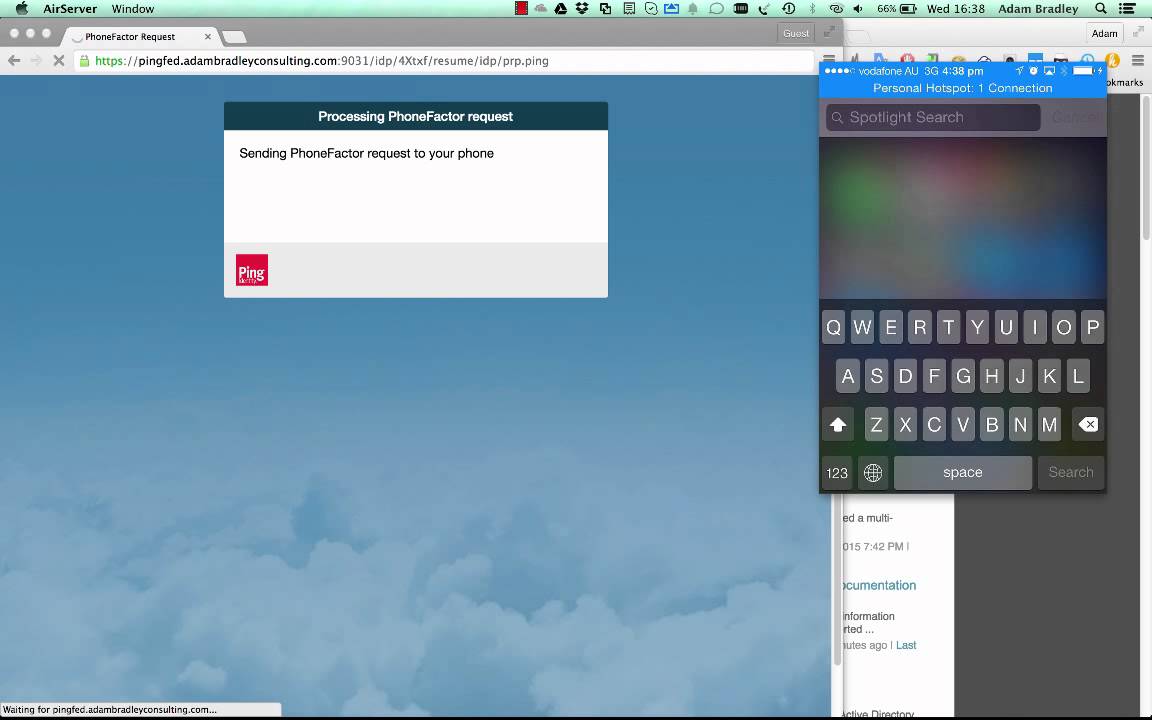Click the phone handset menu bar icon

764,9
